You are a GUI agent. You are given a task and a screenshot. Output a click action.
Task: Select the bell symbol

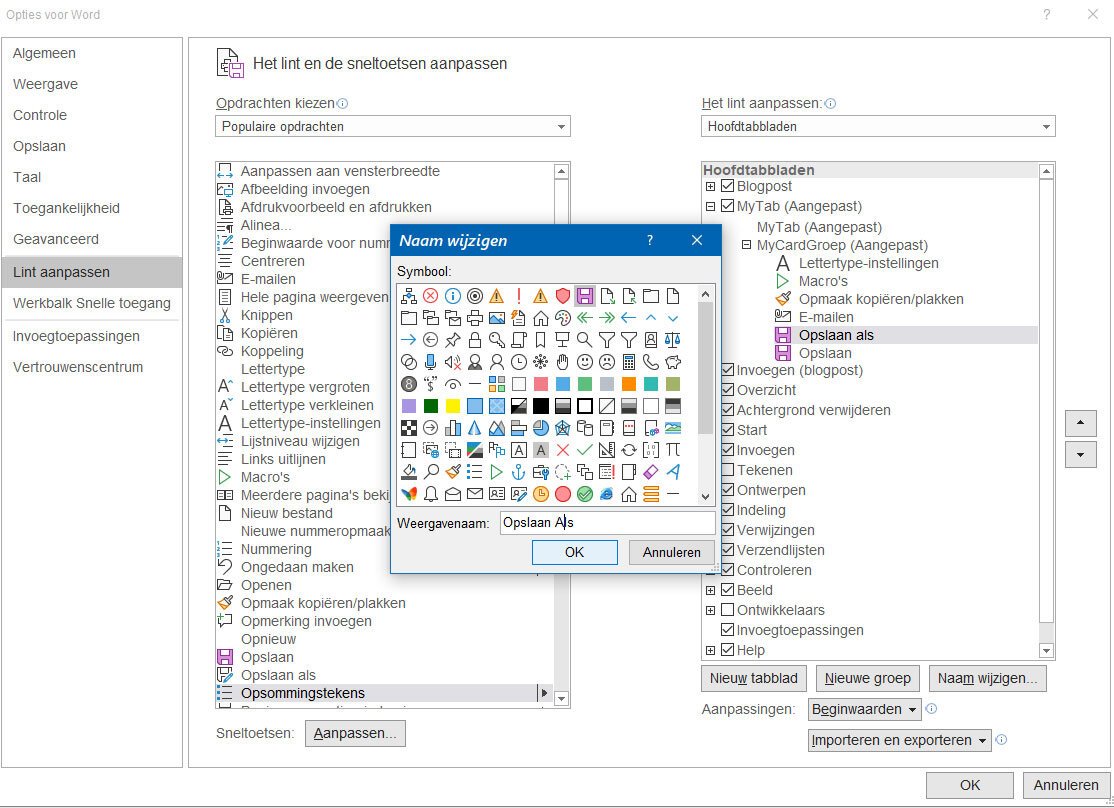tap(431, 494)
